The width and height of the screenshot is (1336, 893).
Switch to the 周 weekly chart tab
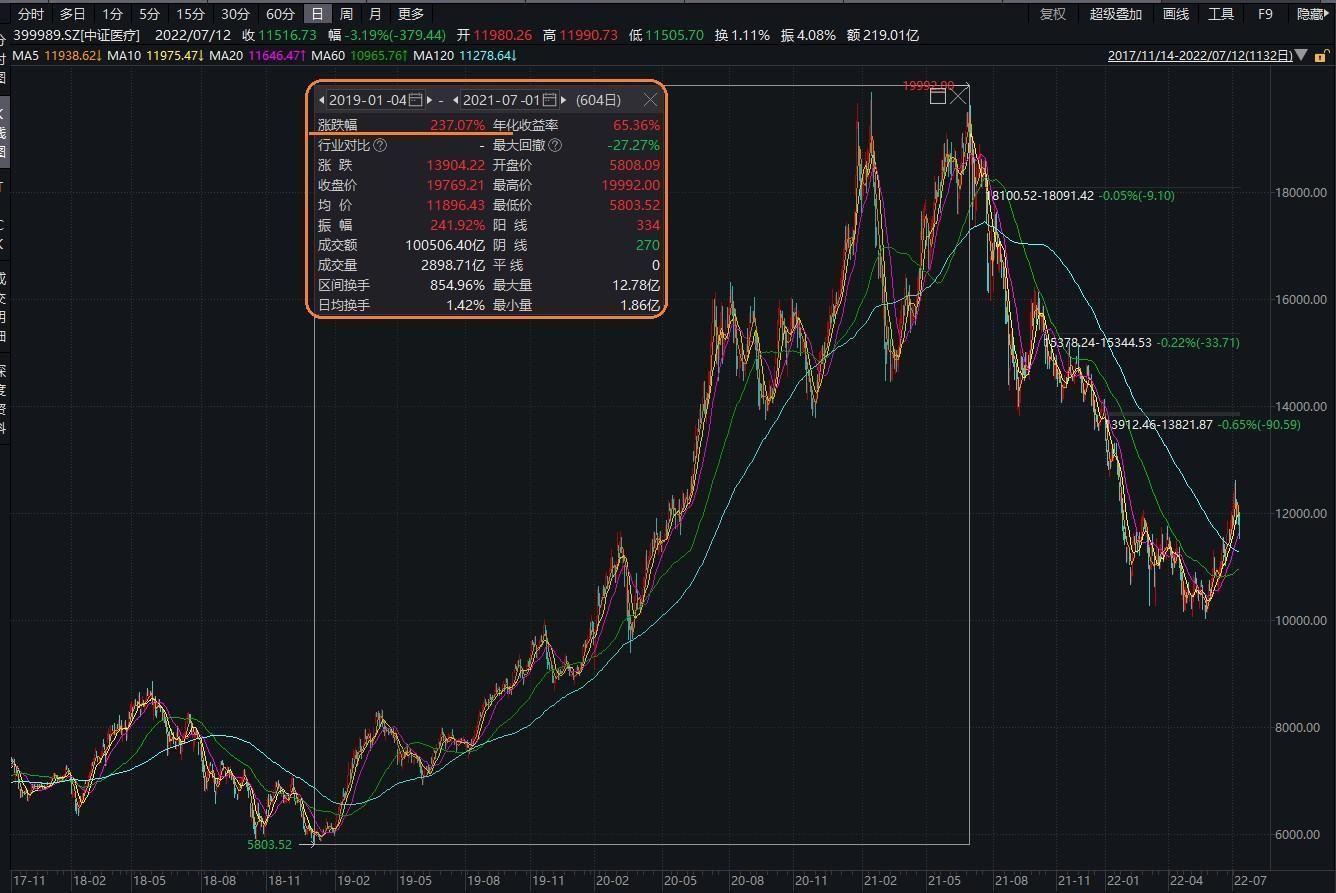tap(346, 14)
